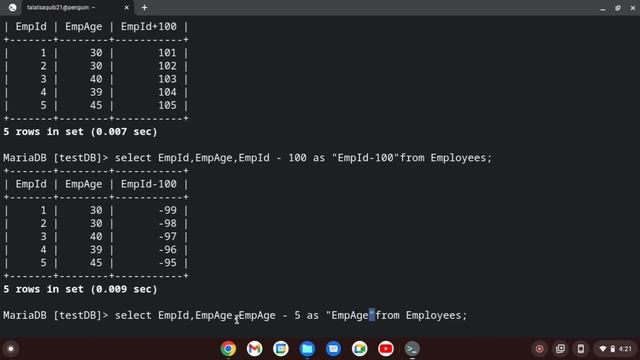Screen dimensions: 640x360
Task: Click EmpAge header in the second table
Action: coord(84,184)
